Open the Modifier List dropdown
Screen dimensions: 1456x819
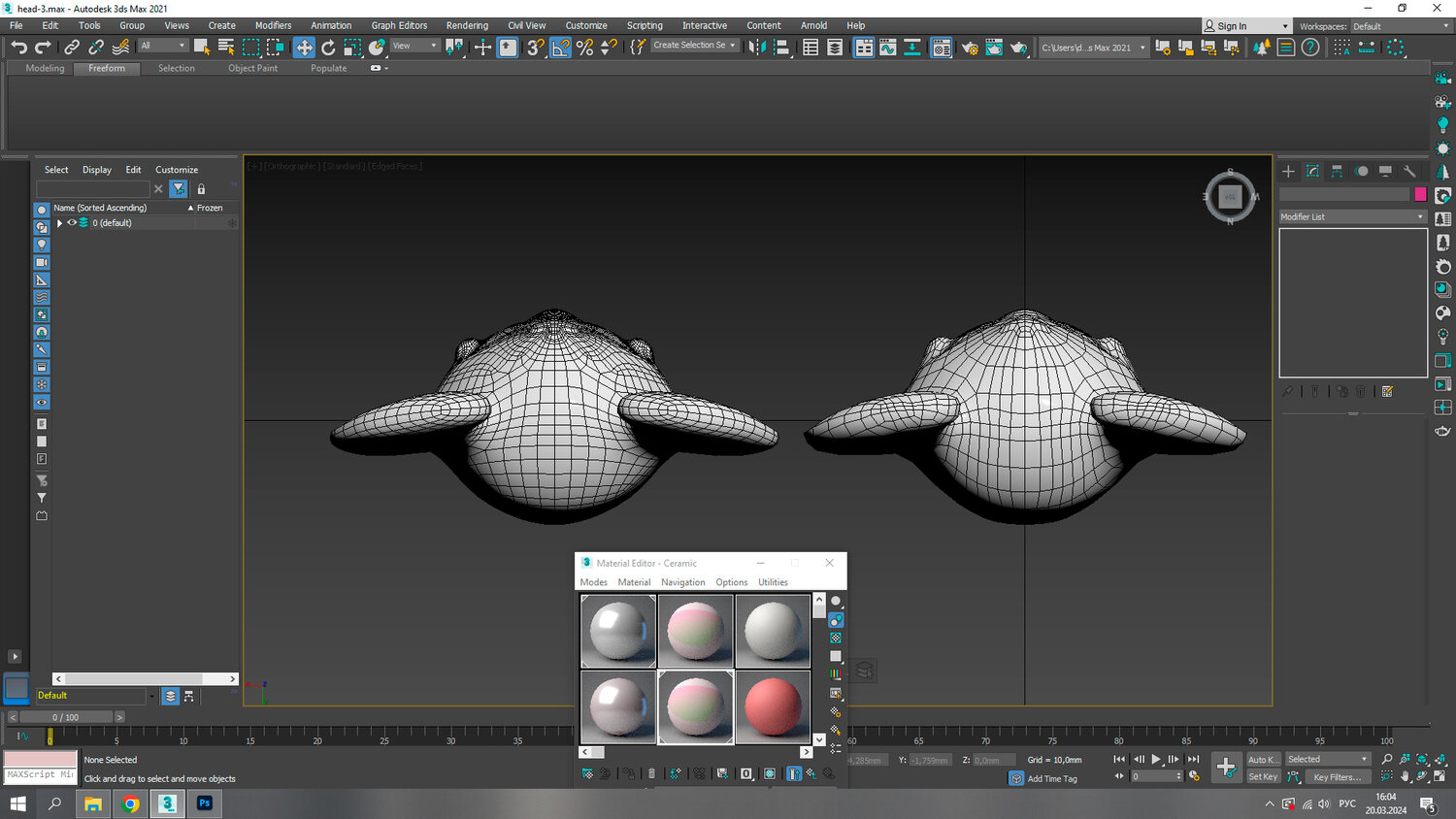pyautogui.click(x=1352, y=216)
